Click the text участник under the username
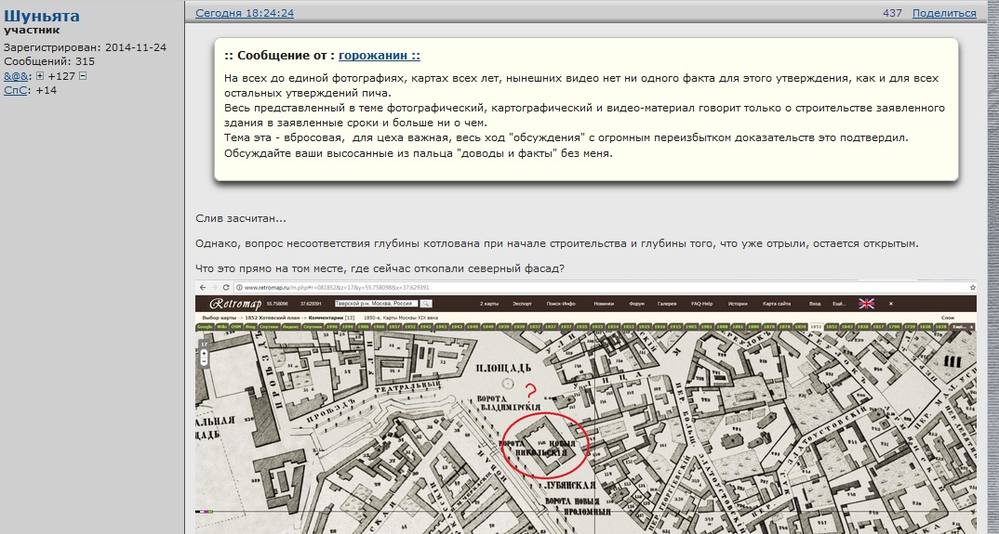Viewport: 999px width, 534px height. click(32, 30)
